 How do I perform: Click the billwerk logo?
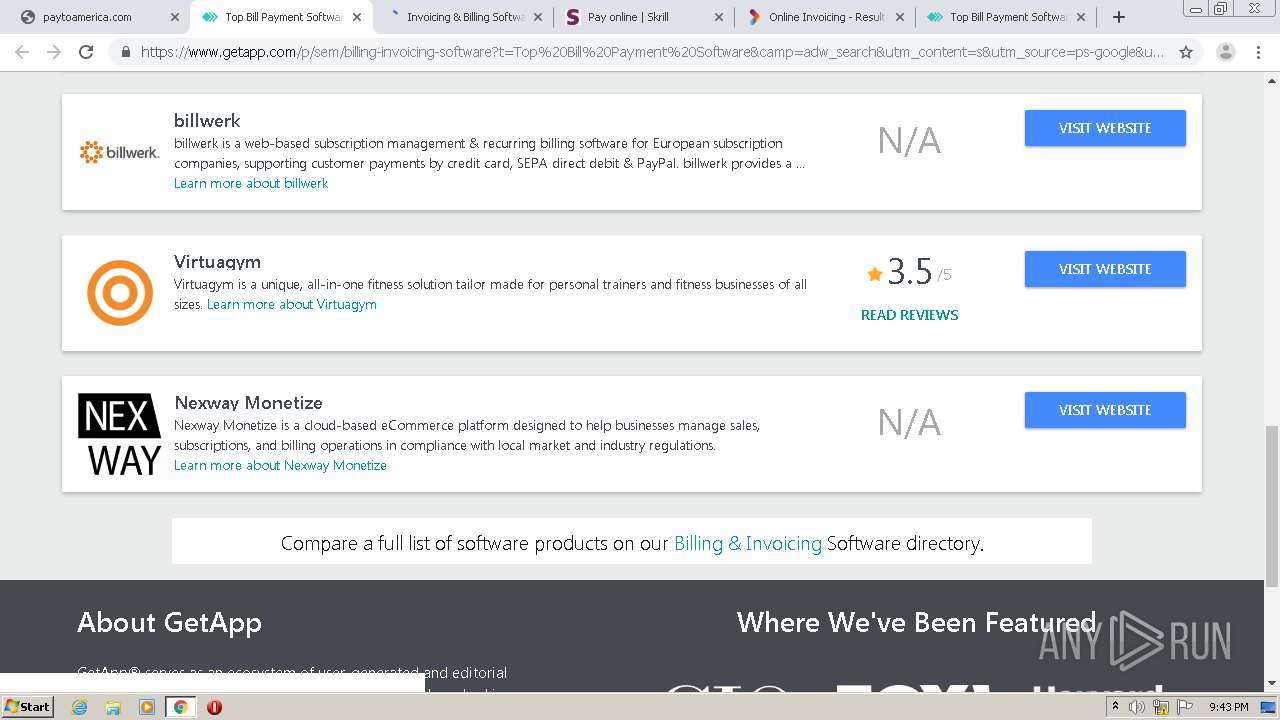(120, 152)
